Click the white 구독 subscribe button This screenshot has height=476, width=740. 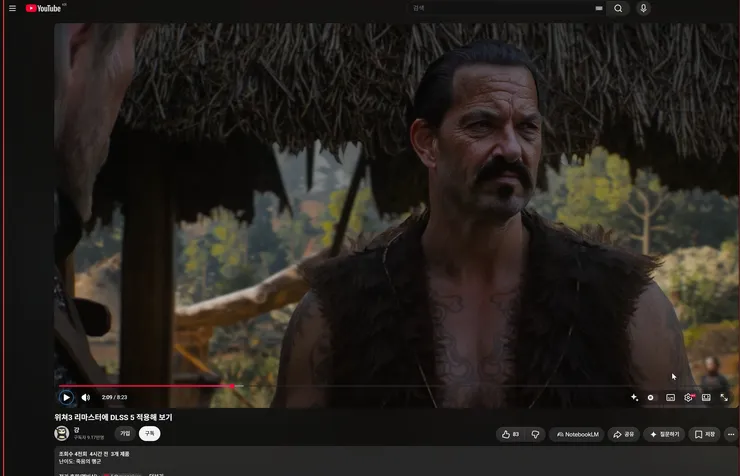pos(149,433)
